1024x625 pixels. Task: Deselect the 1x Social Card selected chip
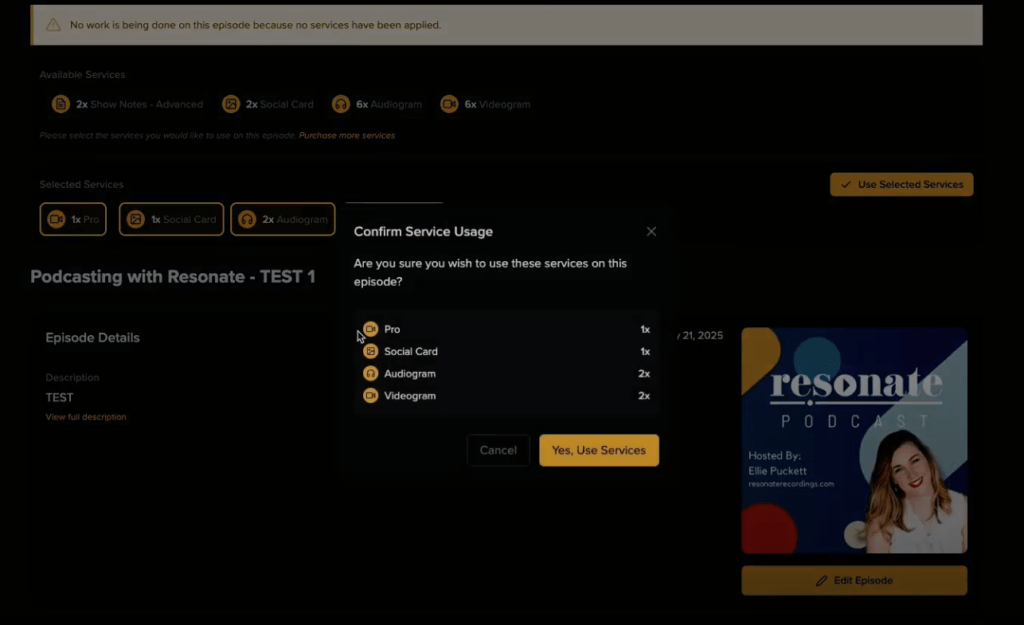pyautogui.click(x=171, y=219)
